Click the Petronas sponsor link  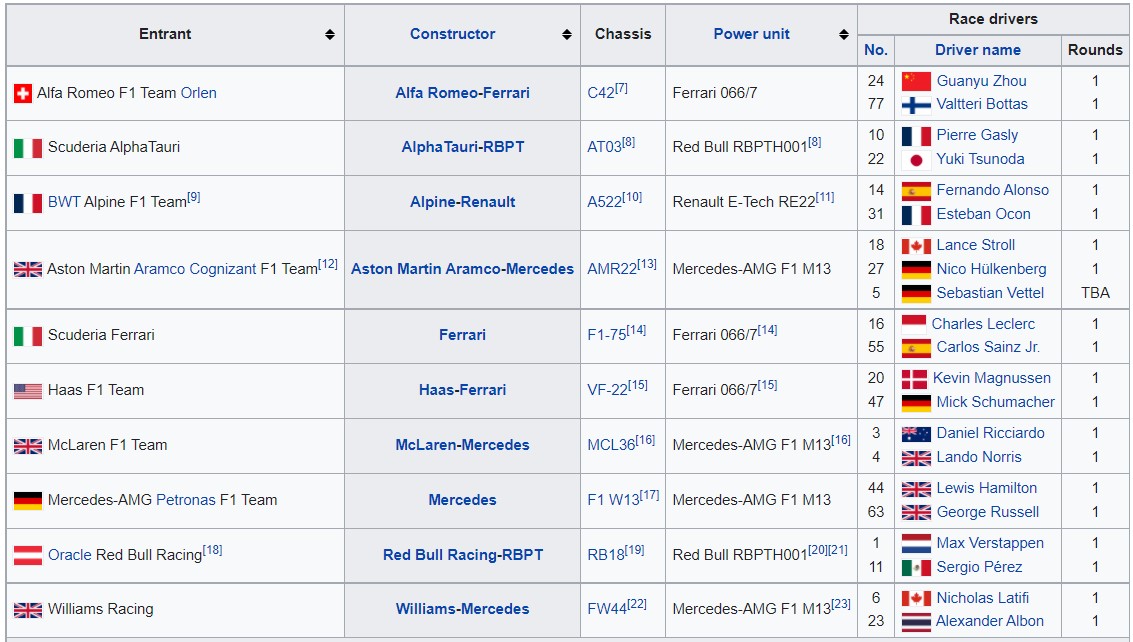pos(186,500)
